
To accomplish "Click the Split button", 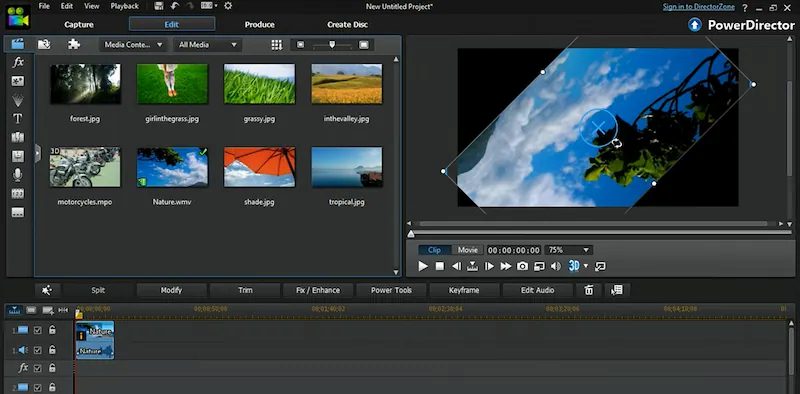I will (x=98, y=290).
